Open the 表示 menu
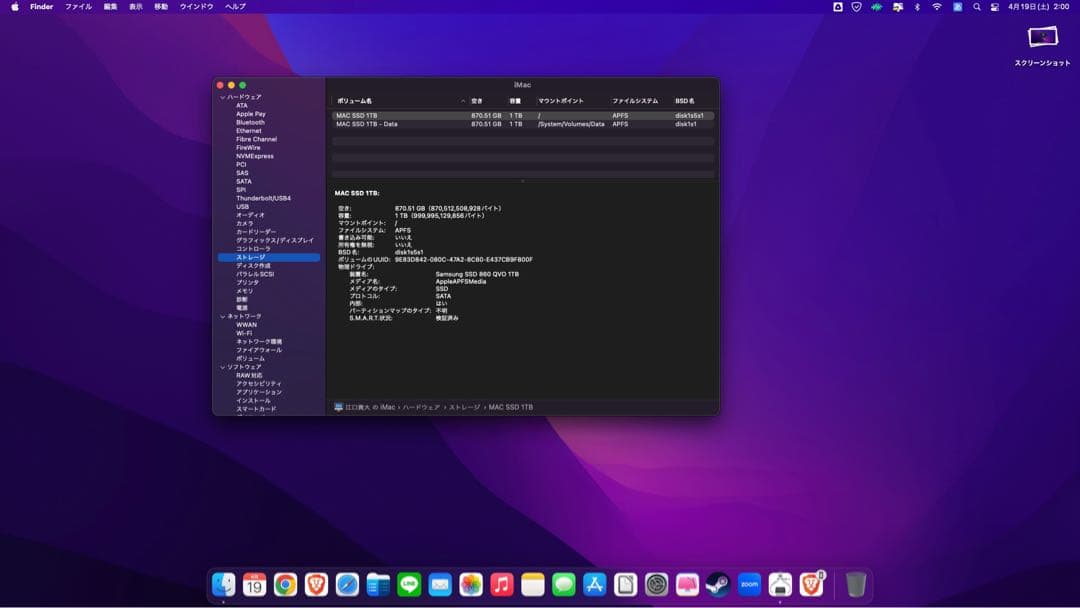Screen dimensions: 1080x608 [x=137, y=7]
